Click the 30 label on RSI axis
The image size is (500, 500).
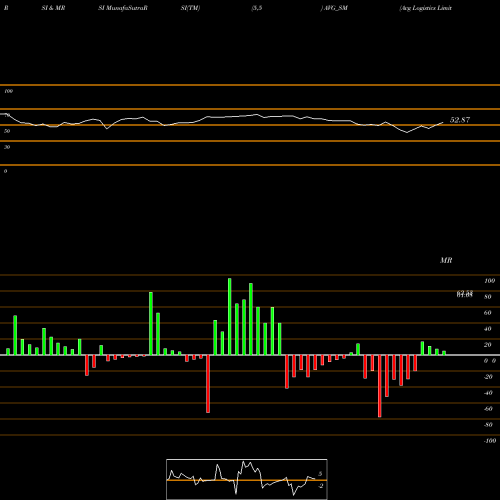(7, 147)
